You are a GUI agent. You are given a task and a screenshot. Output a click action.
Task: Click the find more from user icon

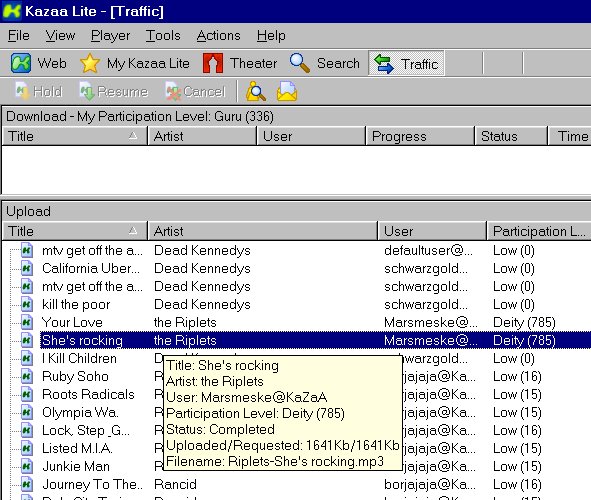(x=256, y=92)
